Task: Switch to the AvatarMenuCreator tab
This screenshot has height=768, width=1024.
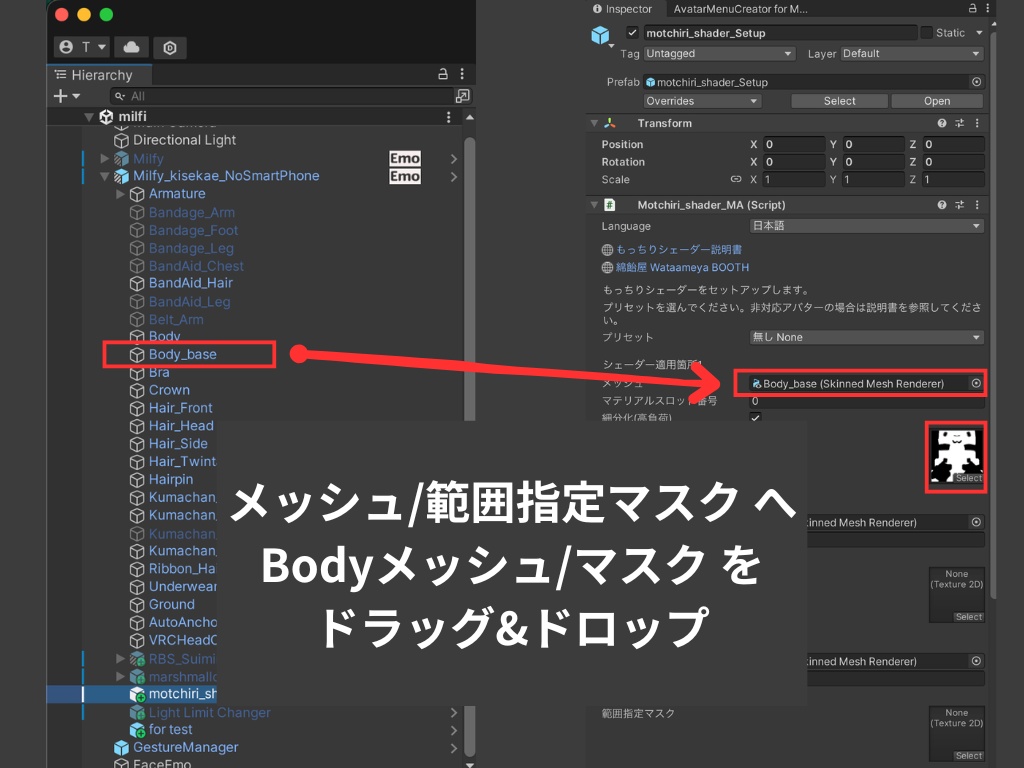Action: [741, 9]
